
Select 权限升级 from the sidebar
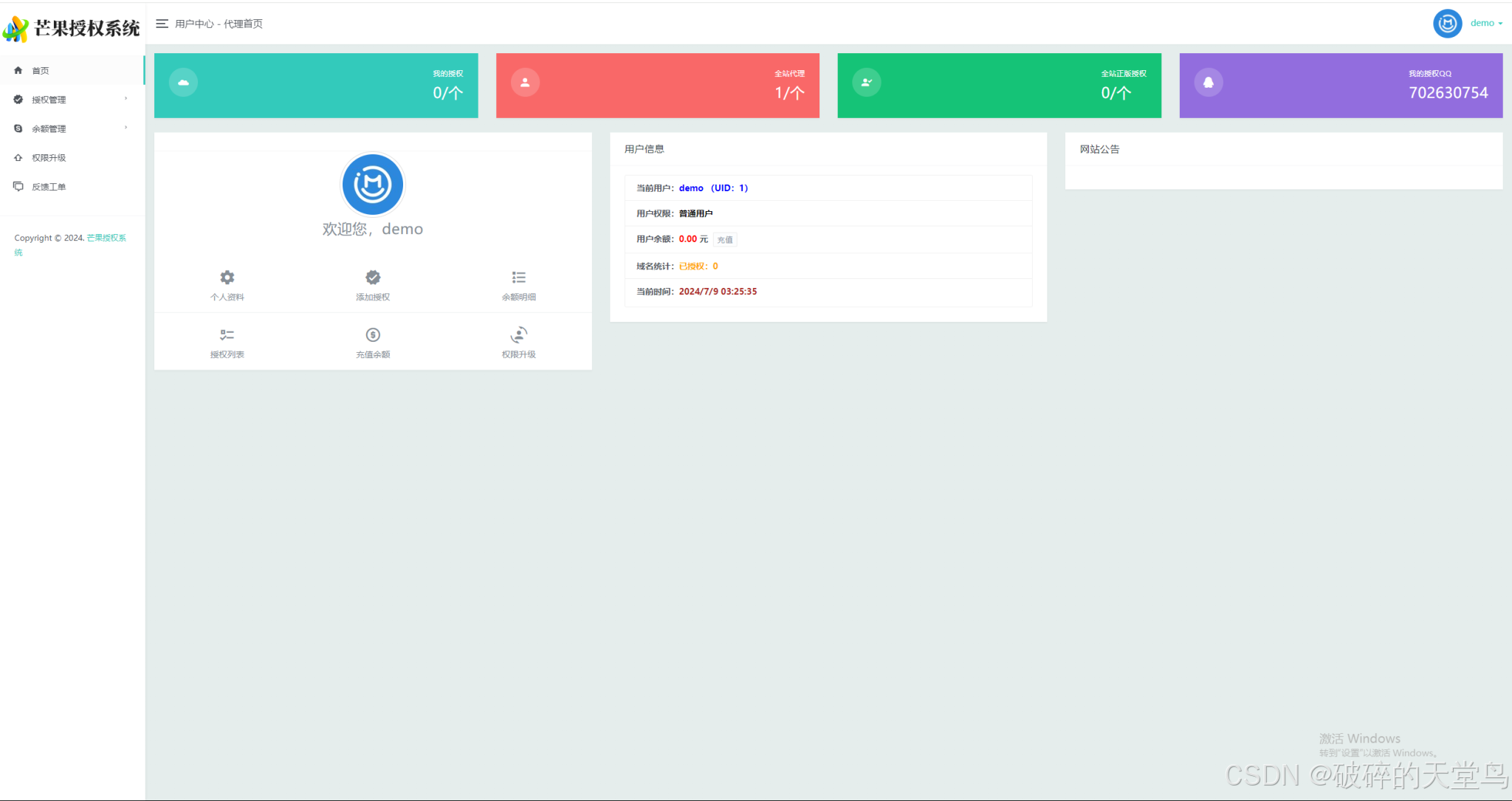coord(50,157)
